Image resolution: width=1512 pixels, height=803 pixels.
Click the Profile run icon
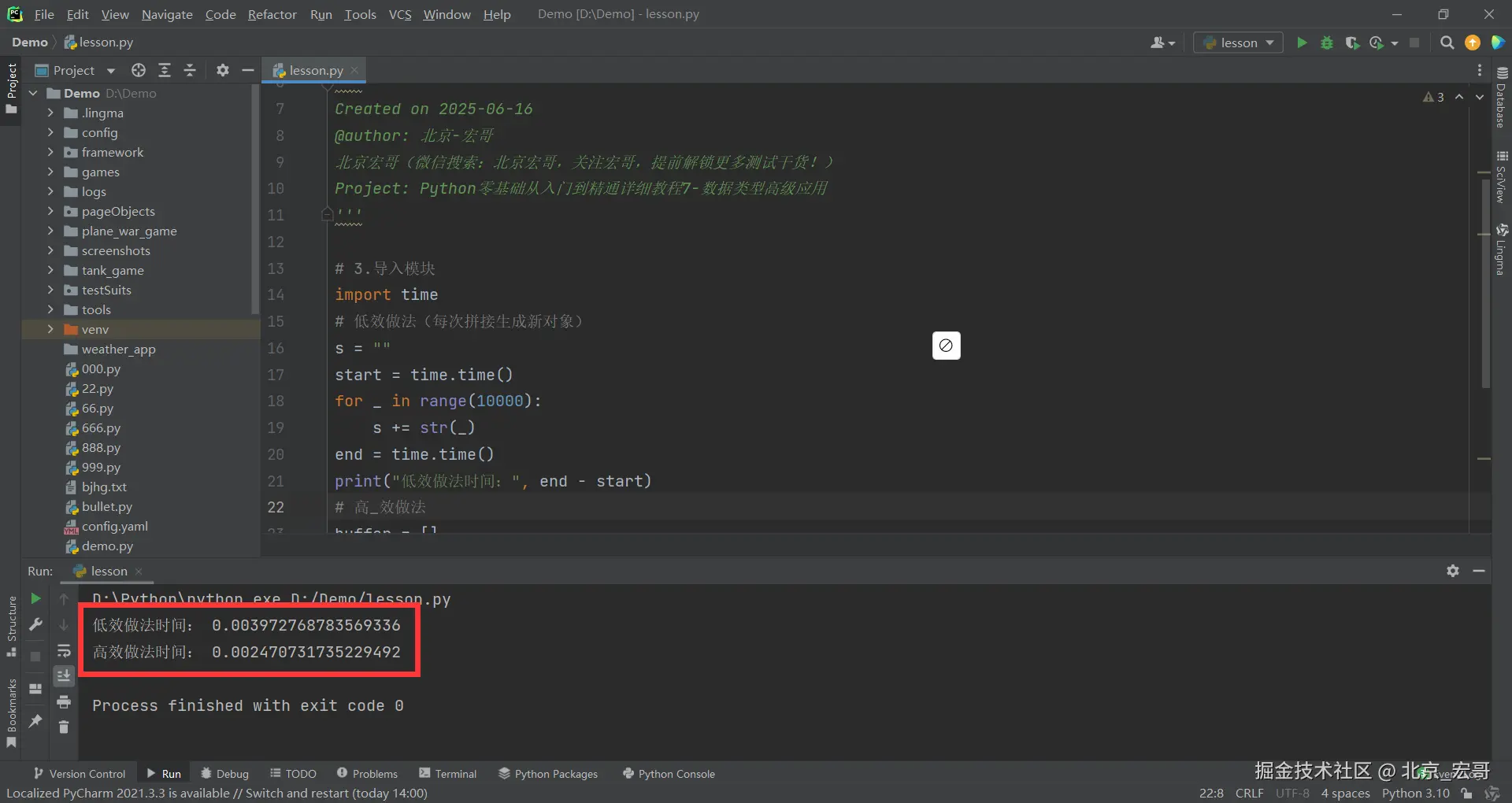pyautogui.click(x=1377, y=43)
